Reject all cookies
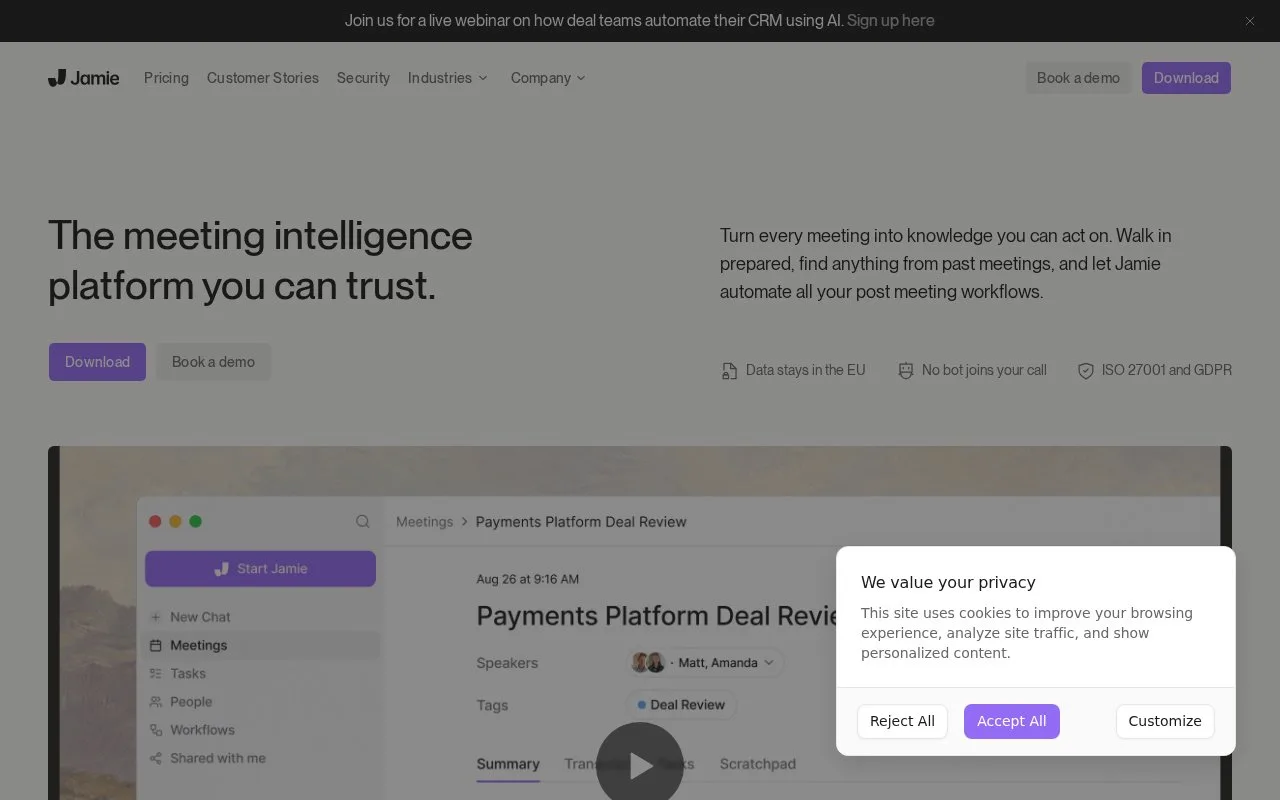This screenshot has height=800, width=1280. click(902, 721)
